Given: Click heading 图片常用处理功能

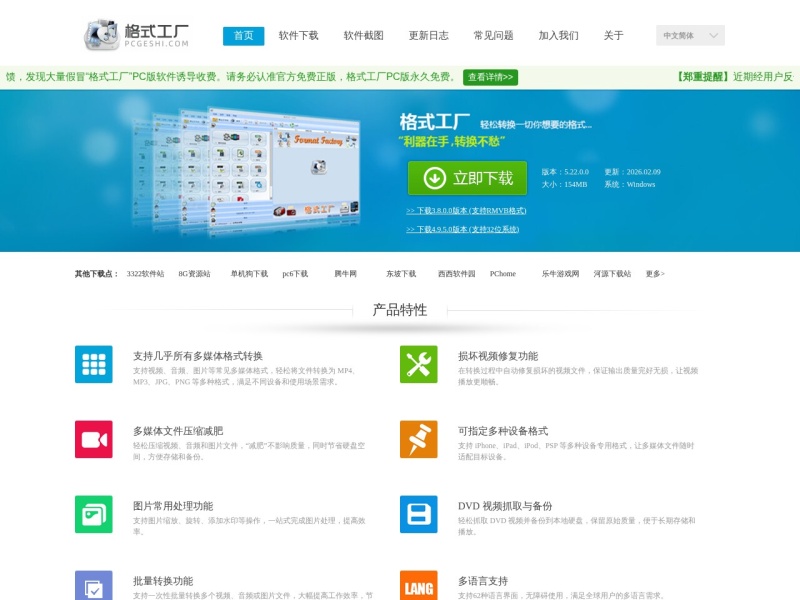Looking at the screenshot, I should 173,506.
